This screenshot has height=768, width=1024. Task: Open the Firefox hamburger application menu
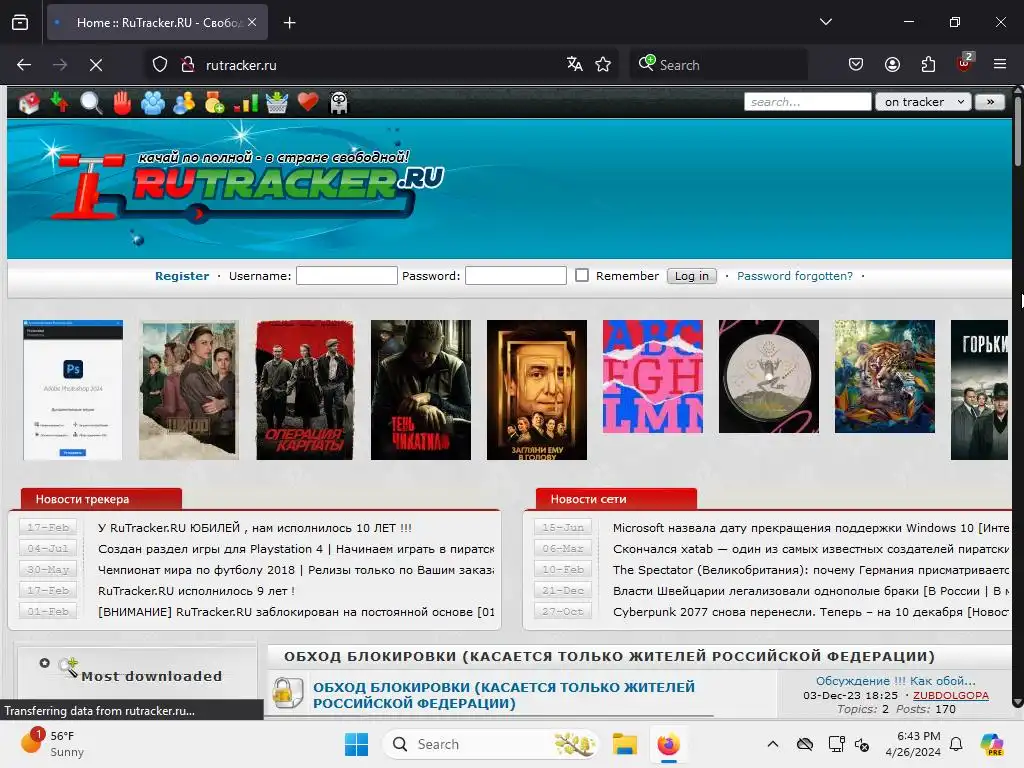(x=1000, y=64)
